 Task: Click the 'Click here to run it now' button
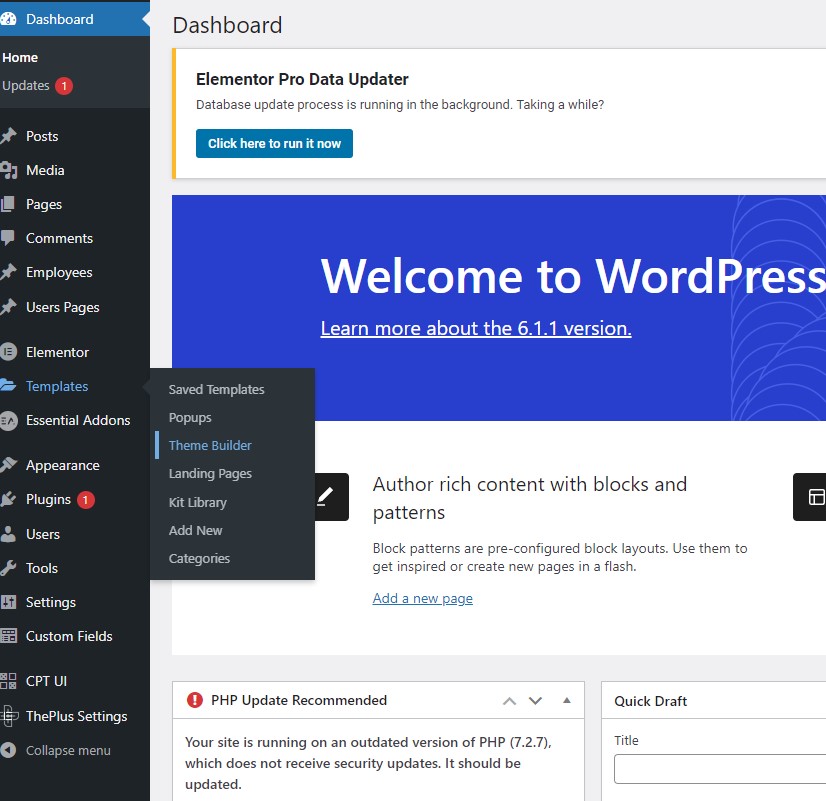point(274,143)
